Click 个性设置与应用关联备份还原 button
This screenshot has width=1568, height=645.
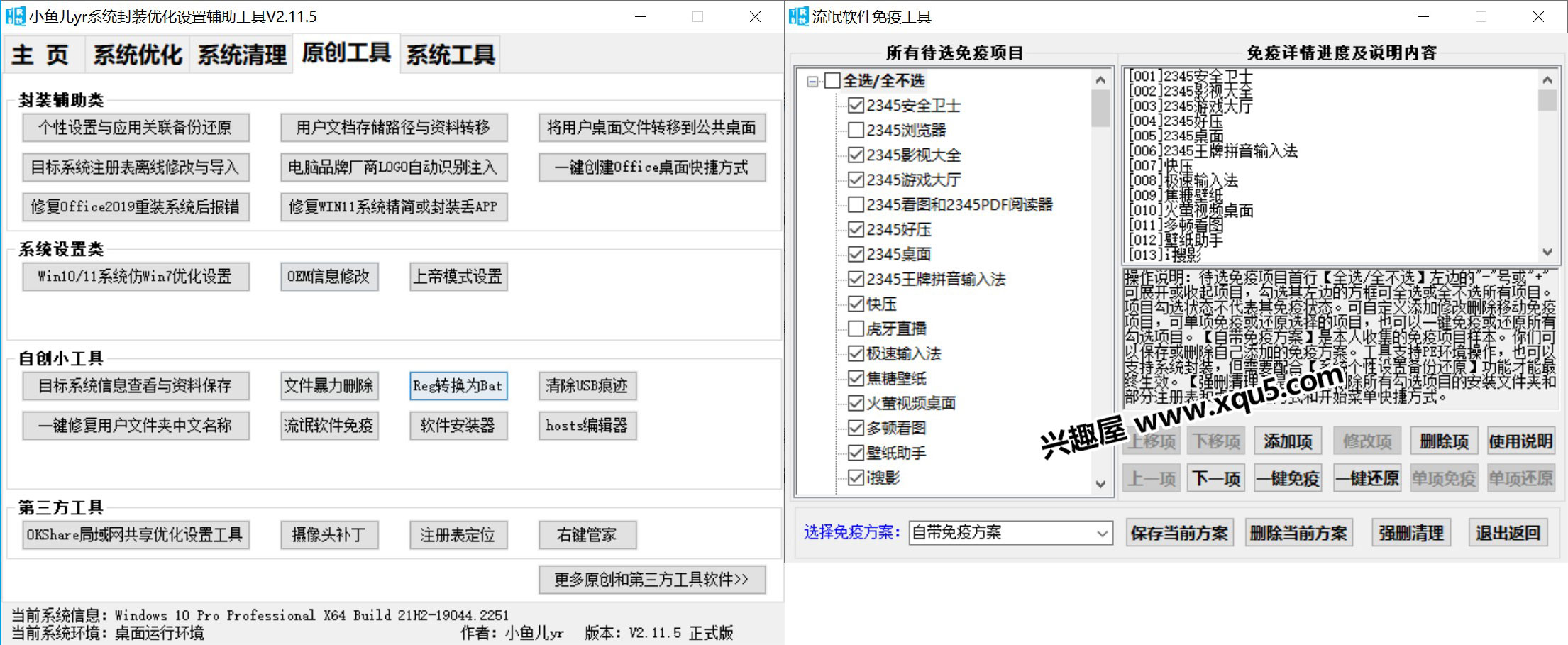[x=136, y=128]
